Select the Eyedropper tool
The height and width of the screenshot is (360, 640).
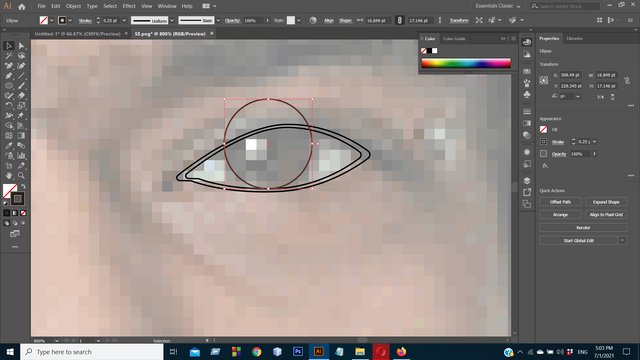point(9,146)
